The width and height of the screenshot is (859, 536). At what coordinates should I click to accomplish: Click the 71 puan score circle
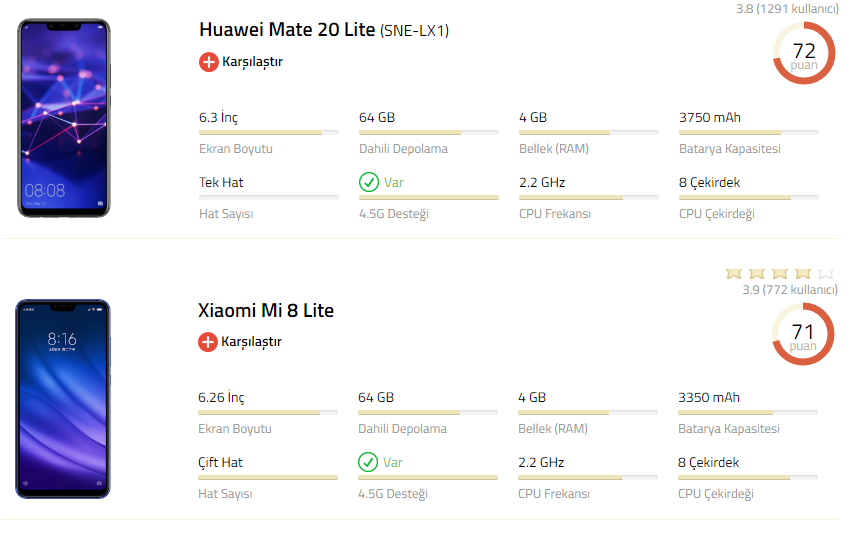[x=803, y=334]
